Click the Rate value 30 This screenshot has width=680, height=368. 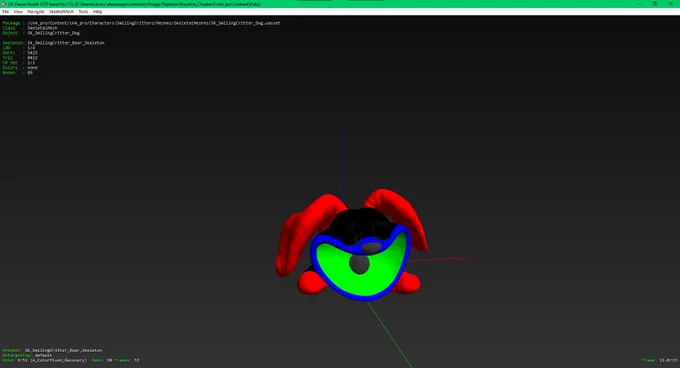109,360
